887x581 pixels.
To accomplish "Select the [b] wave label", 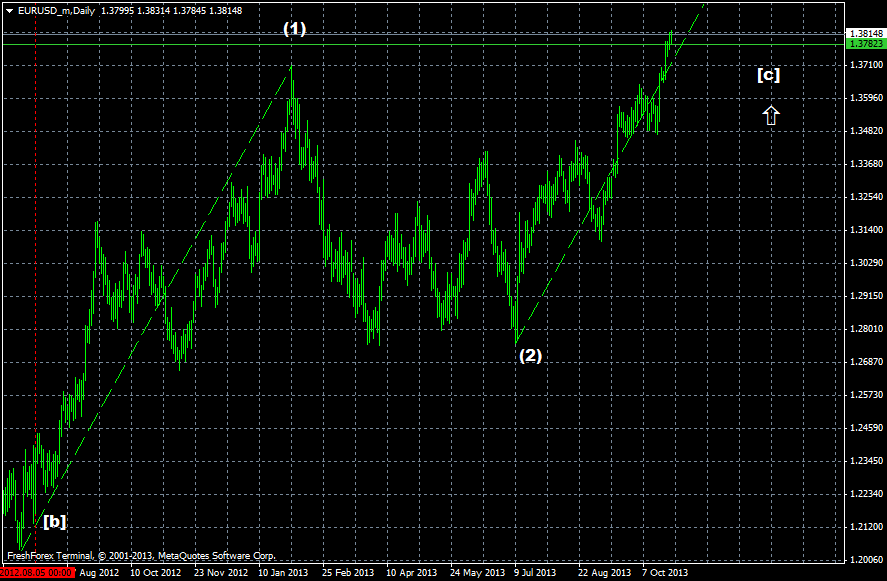I will [x=54, y=521].
